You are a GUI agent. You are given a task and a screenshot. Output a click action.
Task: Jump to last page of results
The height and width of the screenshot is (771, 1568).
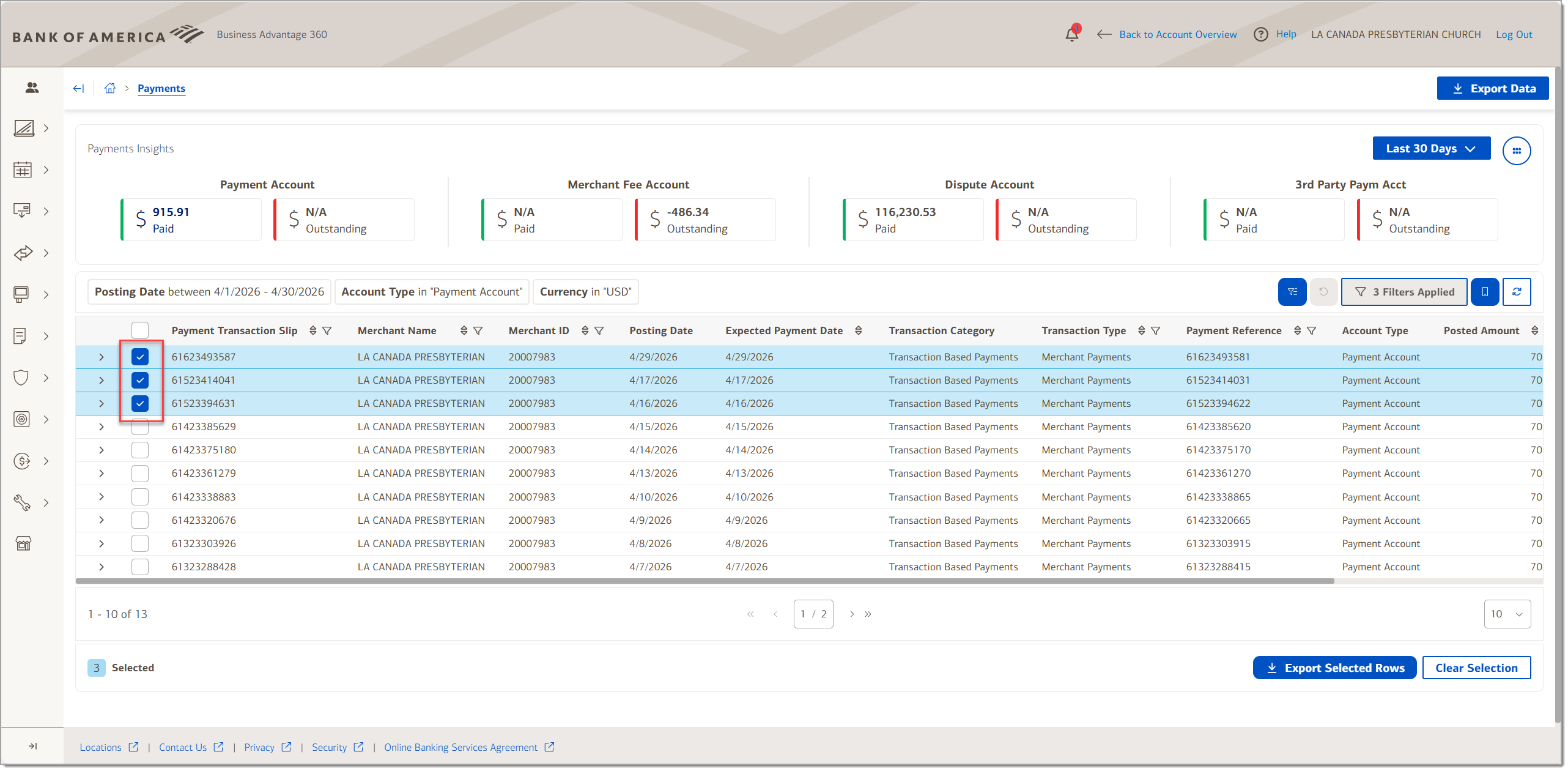tap(868, 614)
